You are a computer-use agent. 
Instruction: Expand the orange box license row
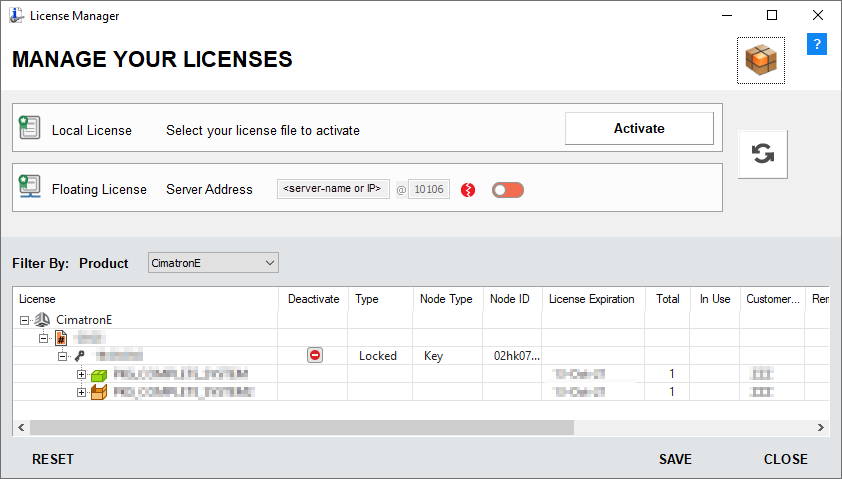click(81, 393)
